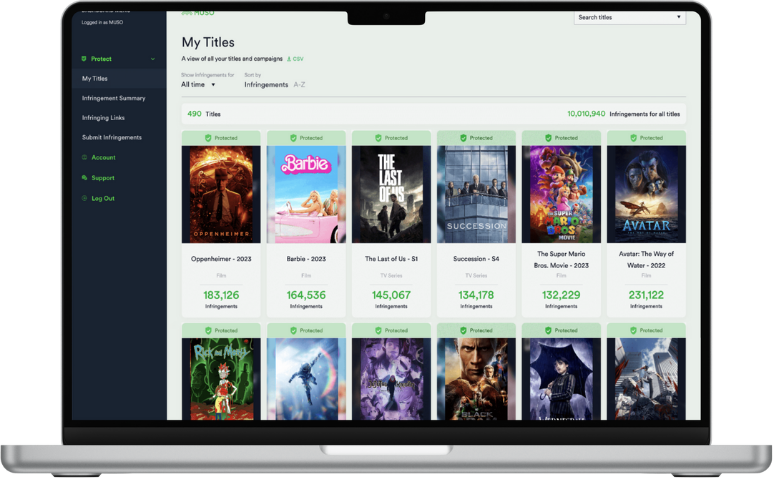
Task: Click the Oppenheimer - 2023 title text
Action: point(221,259)
